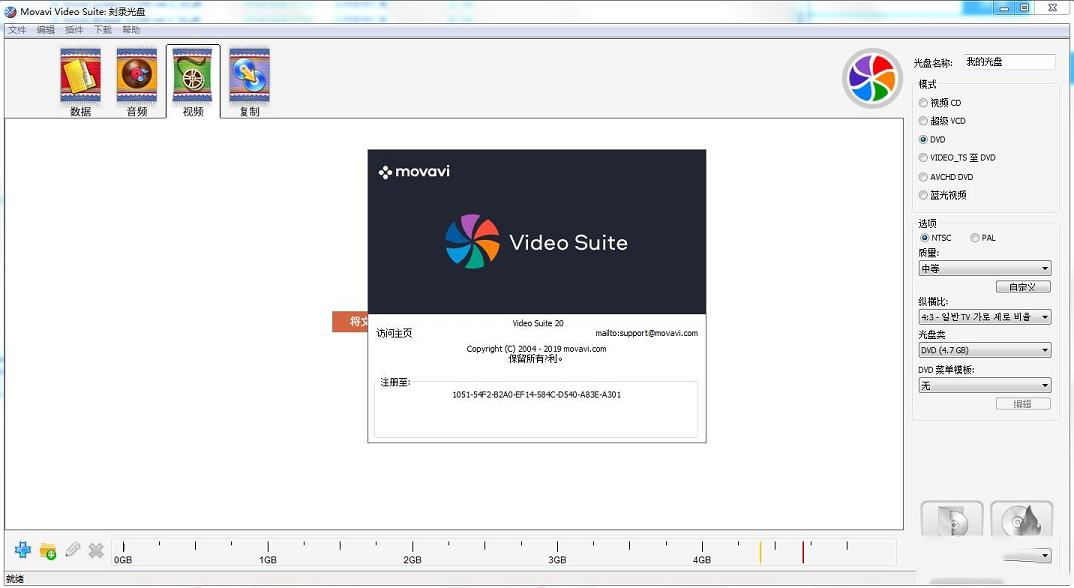The width and height of the screenshot is (1074, 588).
Task: Expand the 光盘类 dropdown showing DVD (4.7 GB)
Action: tap(984, 350)
